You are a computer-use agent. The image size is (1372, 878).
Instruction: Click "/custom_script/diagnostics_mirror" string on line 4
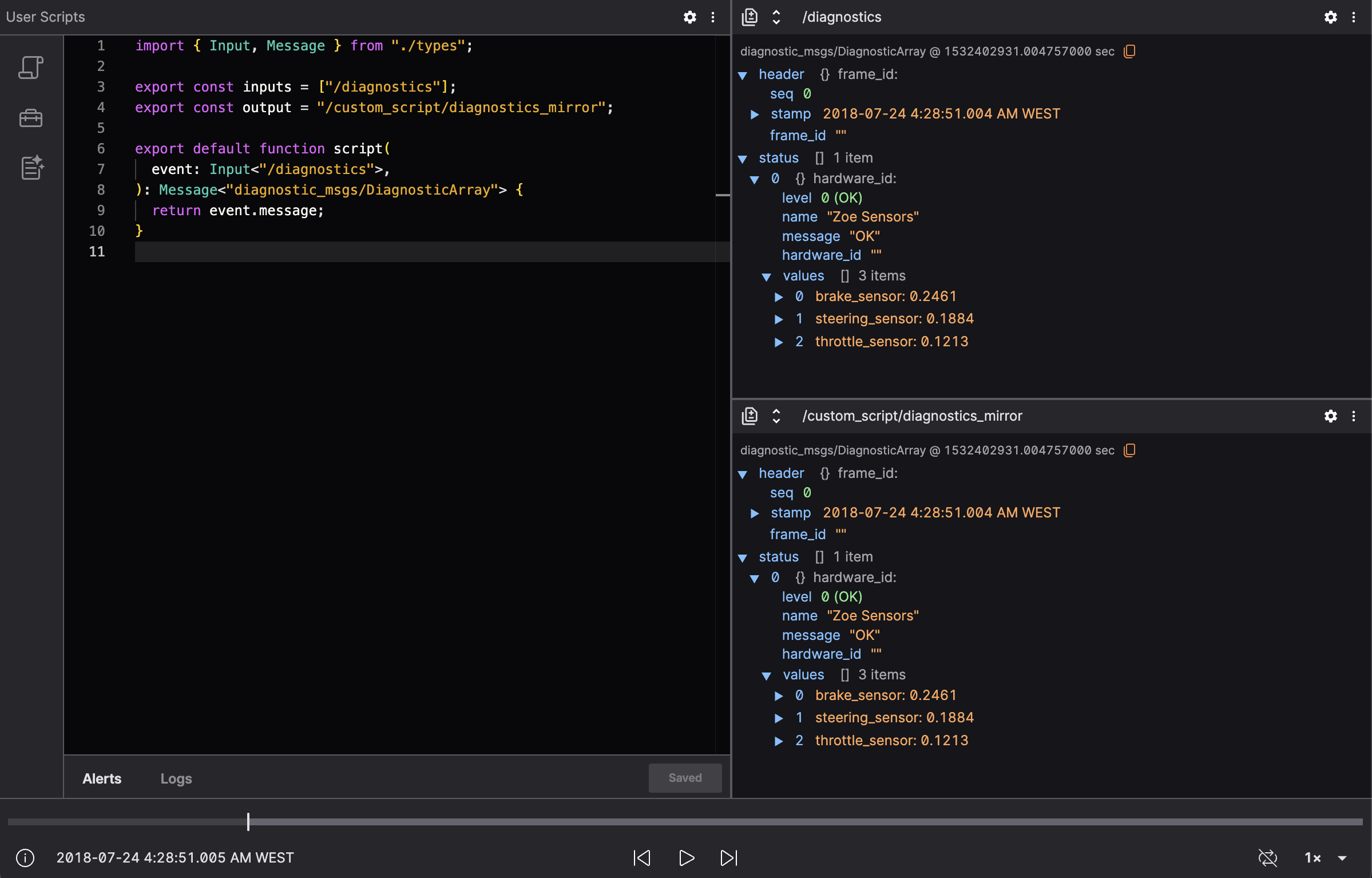461,108
